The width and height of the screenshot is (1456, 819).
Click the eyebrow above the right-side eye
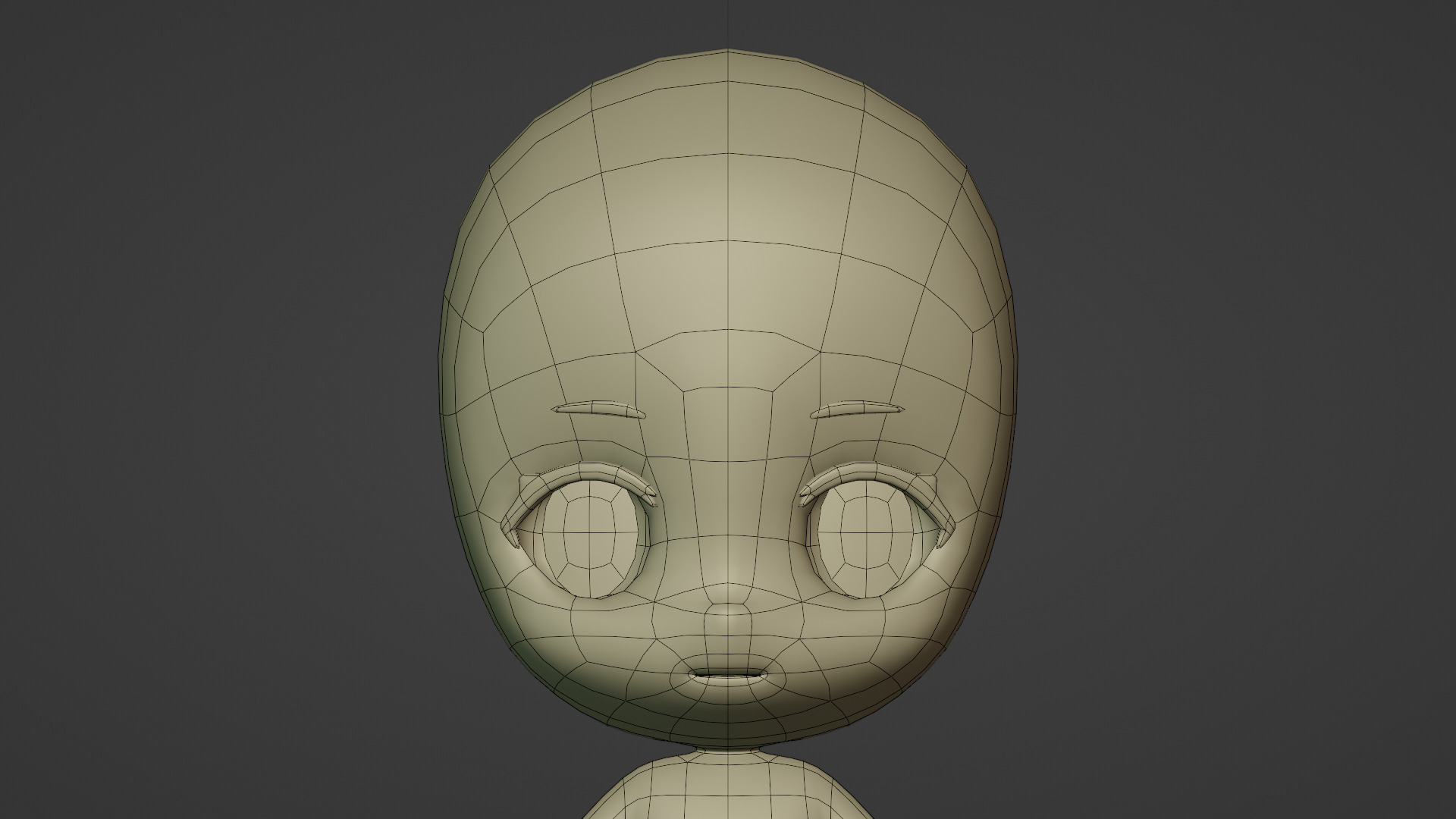(x=858, y=409)
